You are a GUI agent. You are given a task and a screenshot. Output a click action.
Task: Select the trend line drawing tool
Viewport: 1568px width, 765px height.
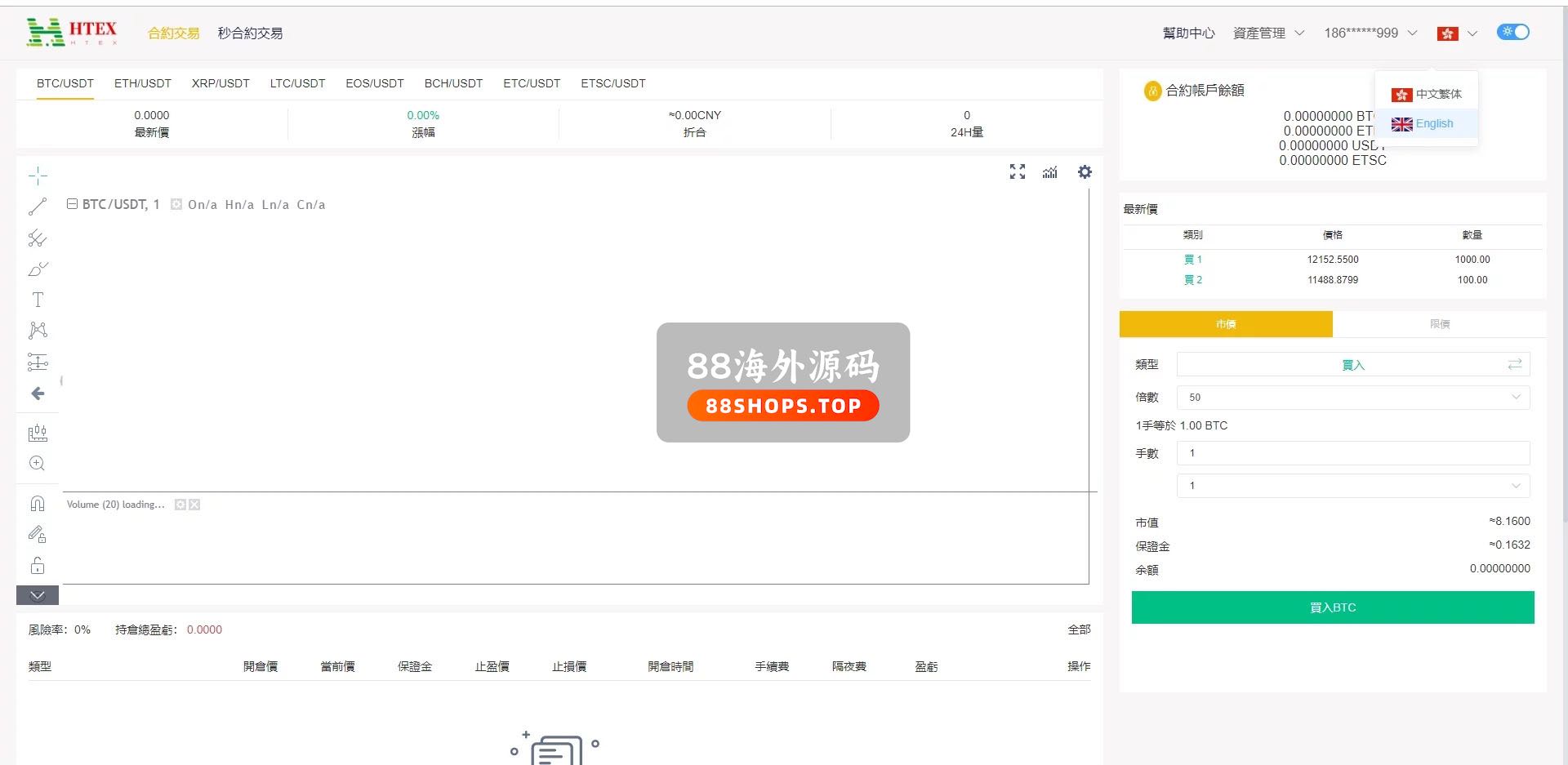(x=38, y=207)
